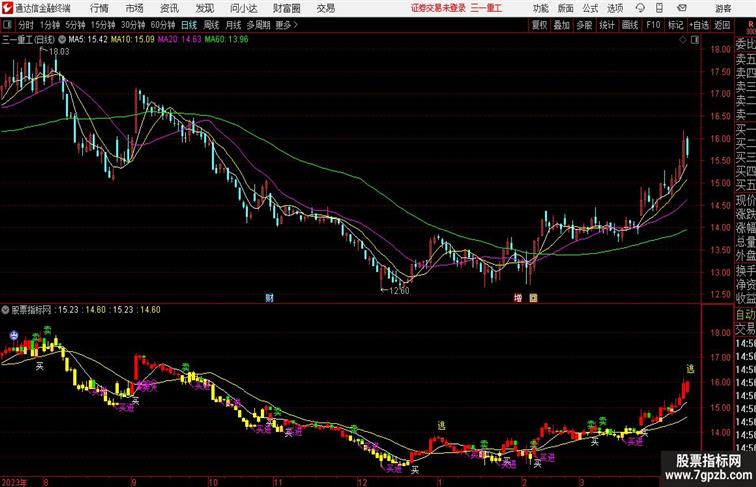Viewport: 756px width, 487px height.
Task: Click the 多股 multi-stock button
Action: (584, 25)
